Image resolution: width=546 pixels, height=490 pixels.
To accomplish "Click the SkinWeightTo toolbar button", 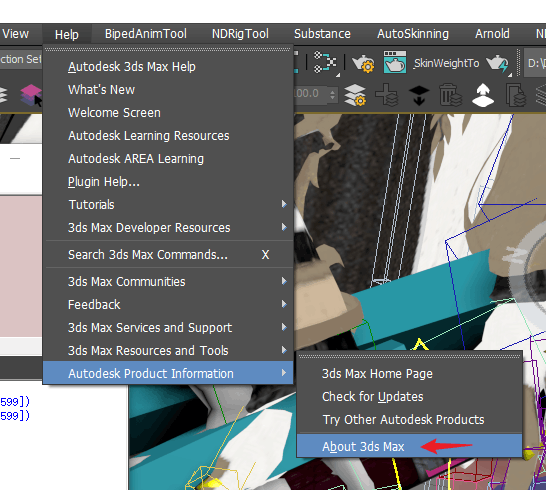I will pyautogui.click(x=446, y=63).
